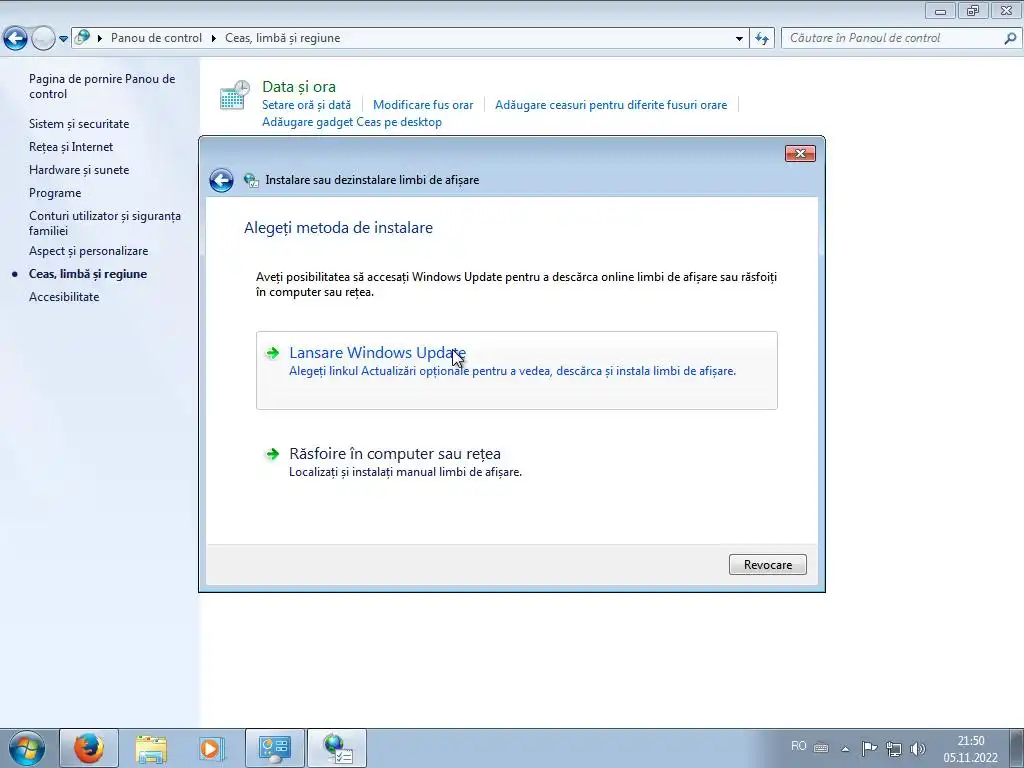Click 'Panou de control' breadcrumb
This screenshot has width=1024, height=768.
156,38
